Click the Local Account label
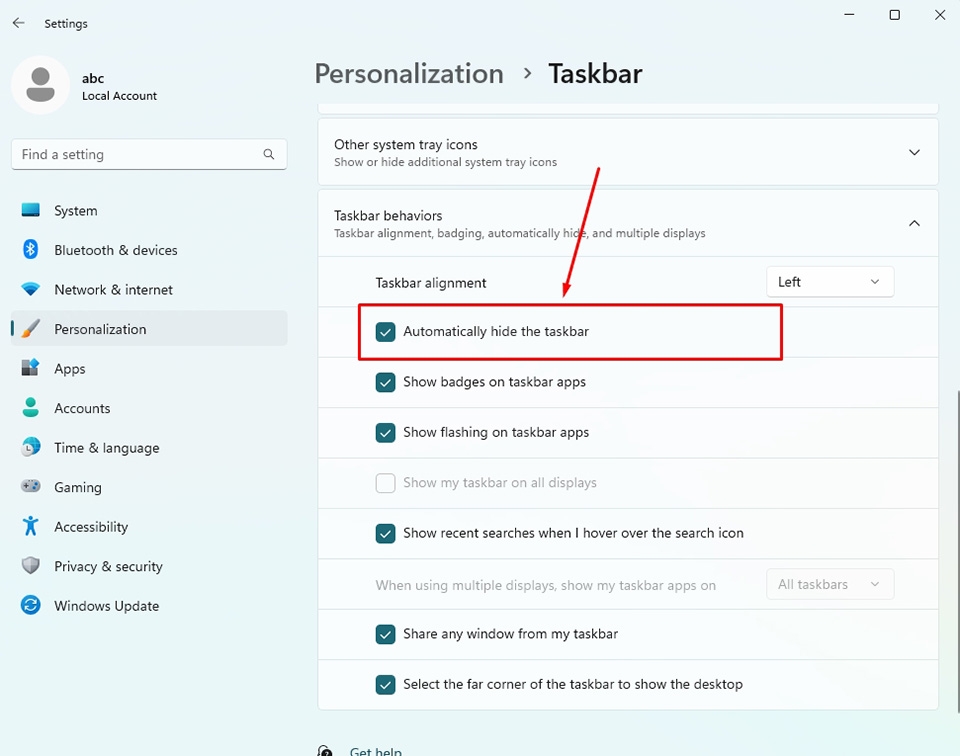 point(119,95)
